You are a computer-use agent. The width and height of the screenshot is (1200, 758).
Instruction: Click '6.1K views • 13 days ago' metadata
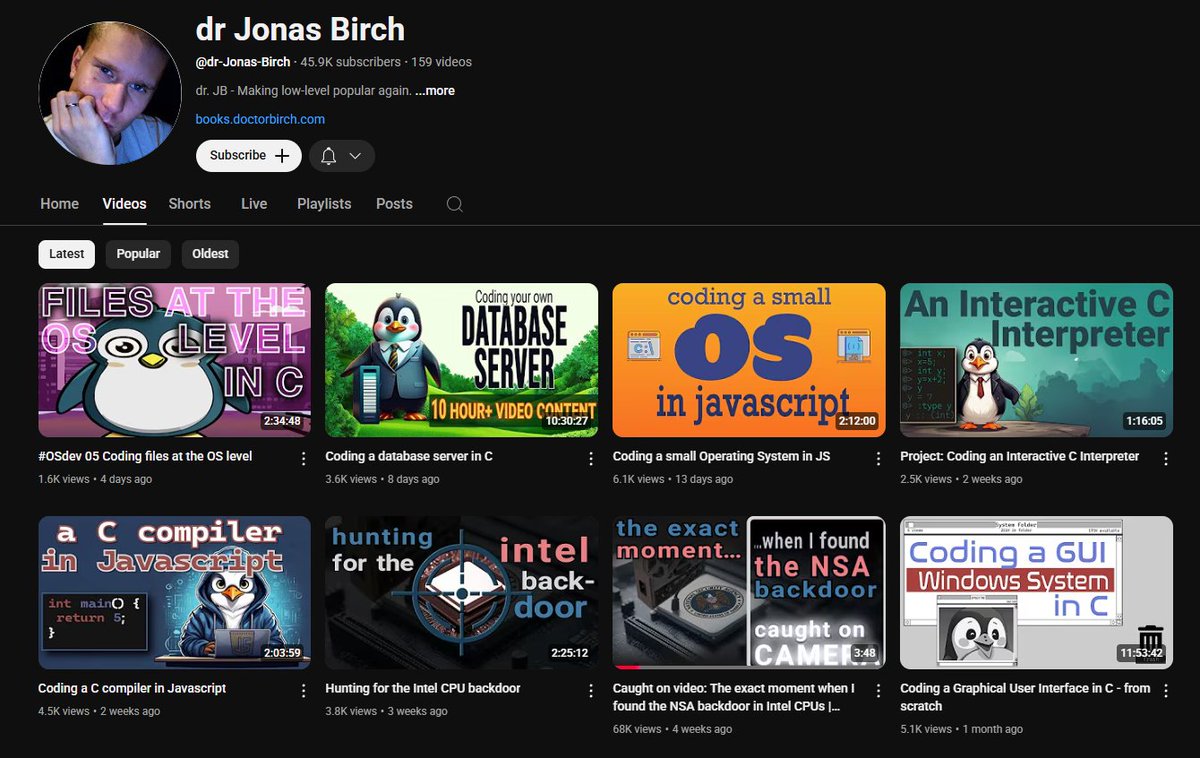coord(672,479)
